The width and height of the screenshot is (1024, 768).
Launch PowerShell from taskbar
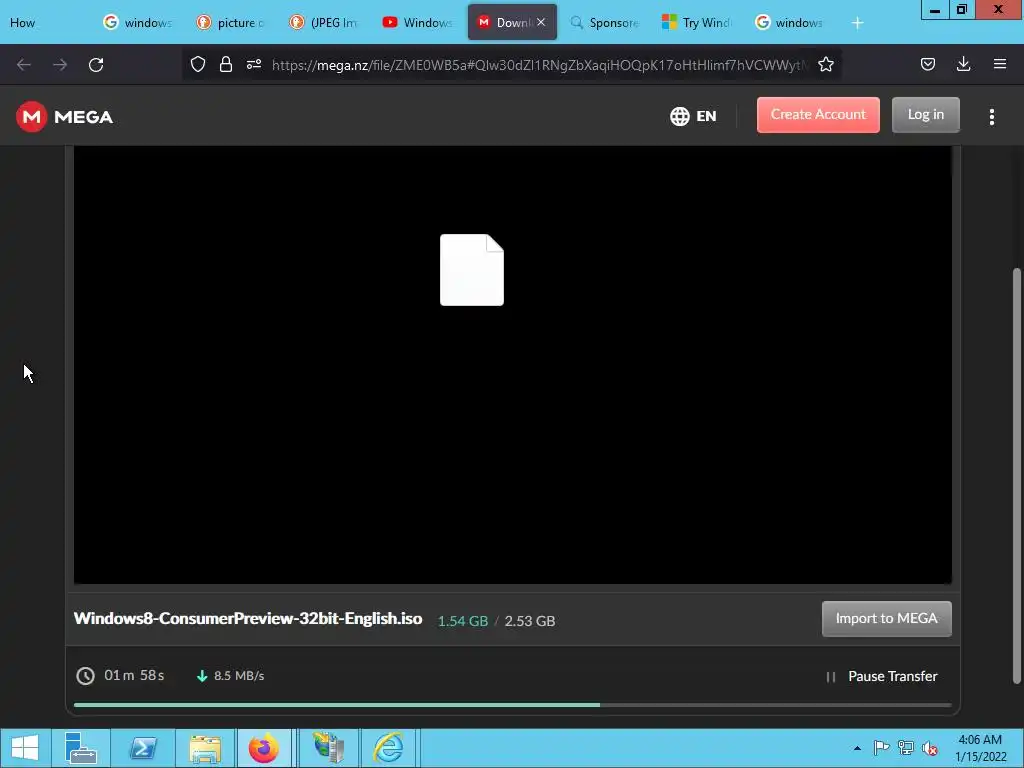pos(143,748)
